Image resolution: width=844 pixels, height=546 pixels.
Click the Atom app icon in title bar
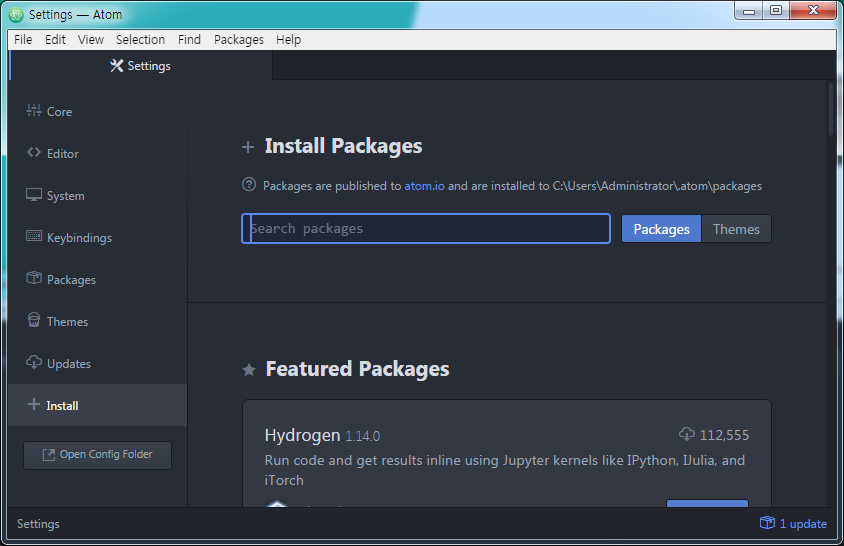pos(17,15)
